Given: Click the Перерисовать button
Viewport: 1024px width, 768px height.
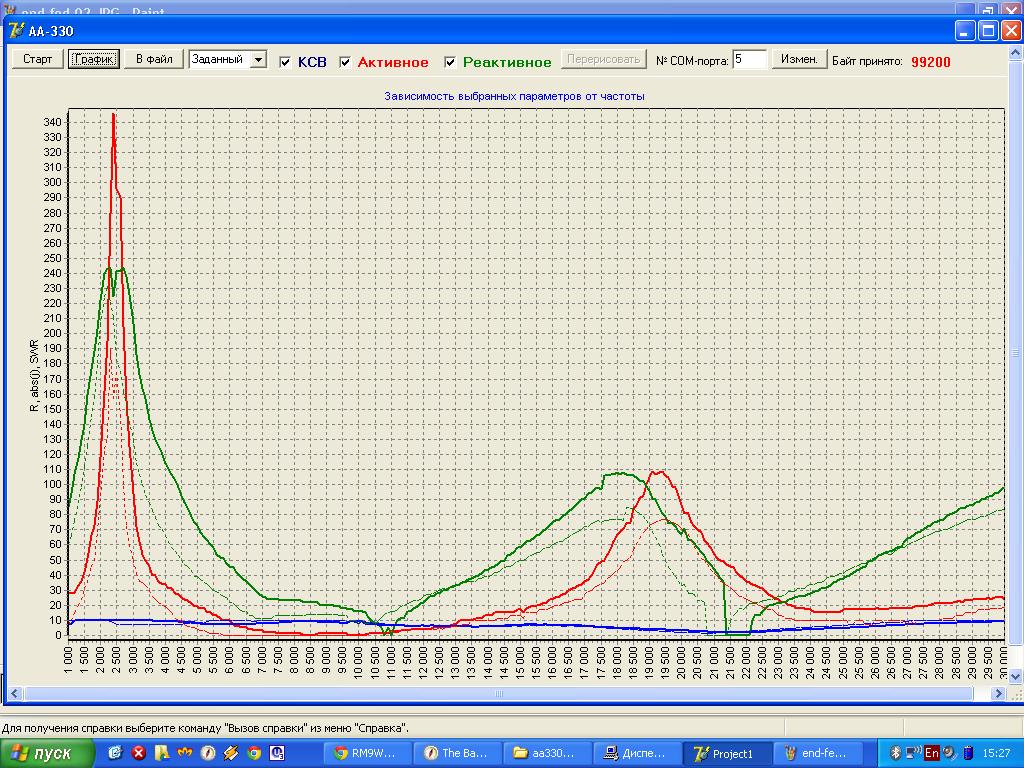Looking at the screenshot, I should (603, 59).
